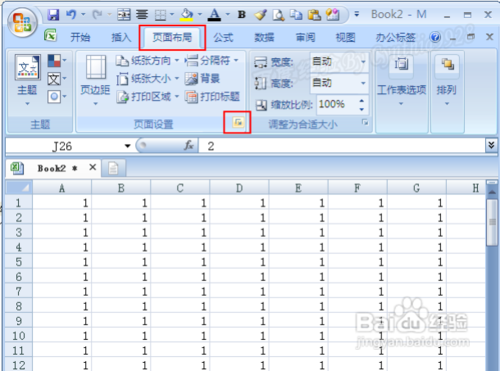Viewport: 500px width, 371px height.
Task: Open the theme fonts 文 dropdown
Action: click(x=57, y=79)
